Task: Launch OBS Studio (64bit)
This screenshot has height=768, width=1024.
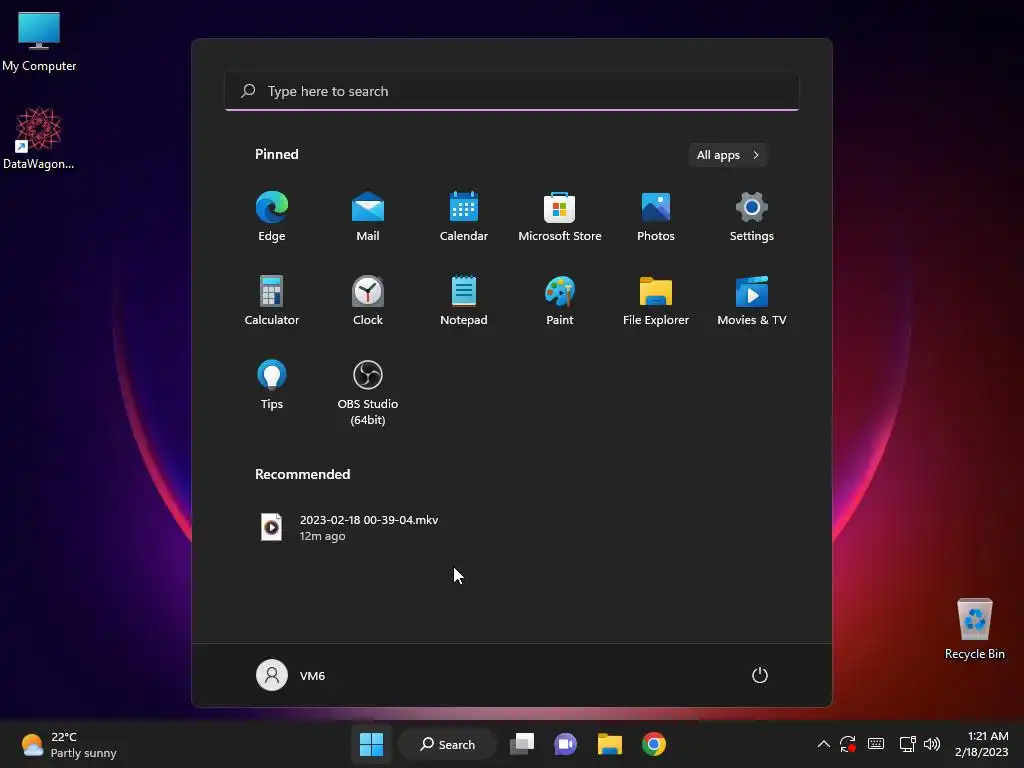Action: click(368, 392)
